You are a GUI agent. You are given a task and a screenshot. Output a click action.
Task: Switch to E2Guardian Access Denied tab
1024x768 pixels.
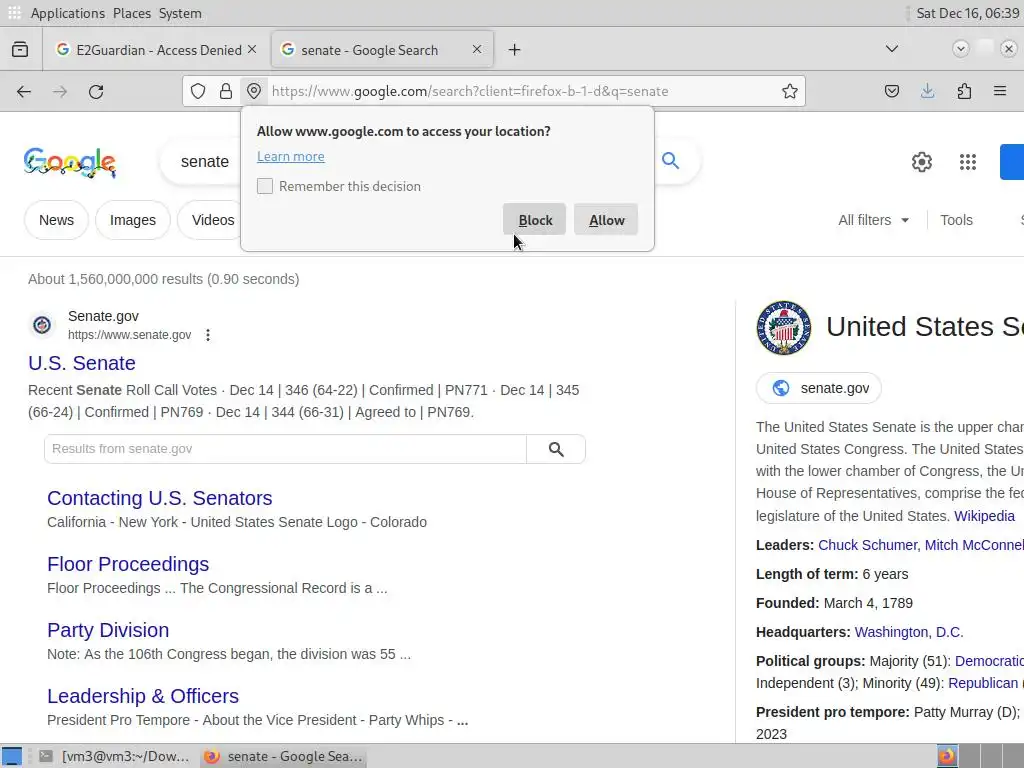click(157, 50)
